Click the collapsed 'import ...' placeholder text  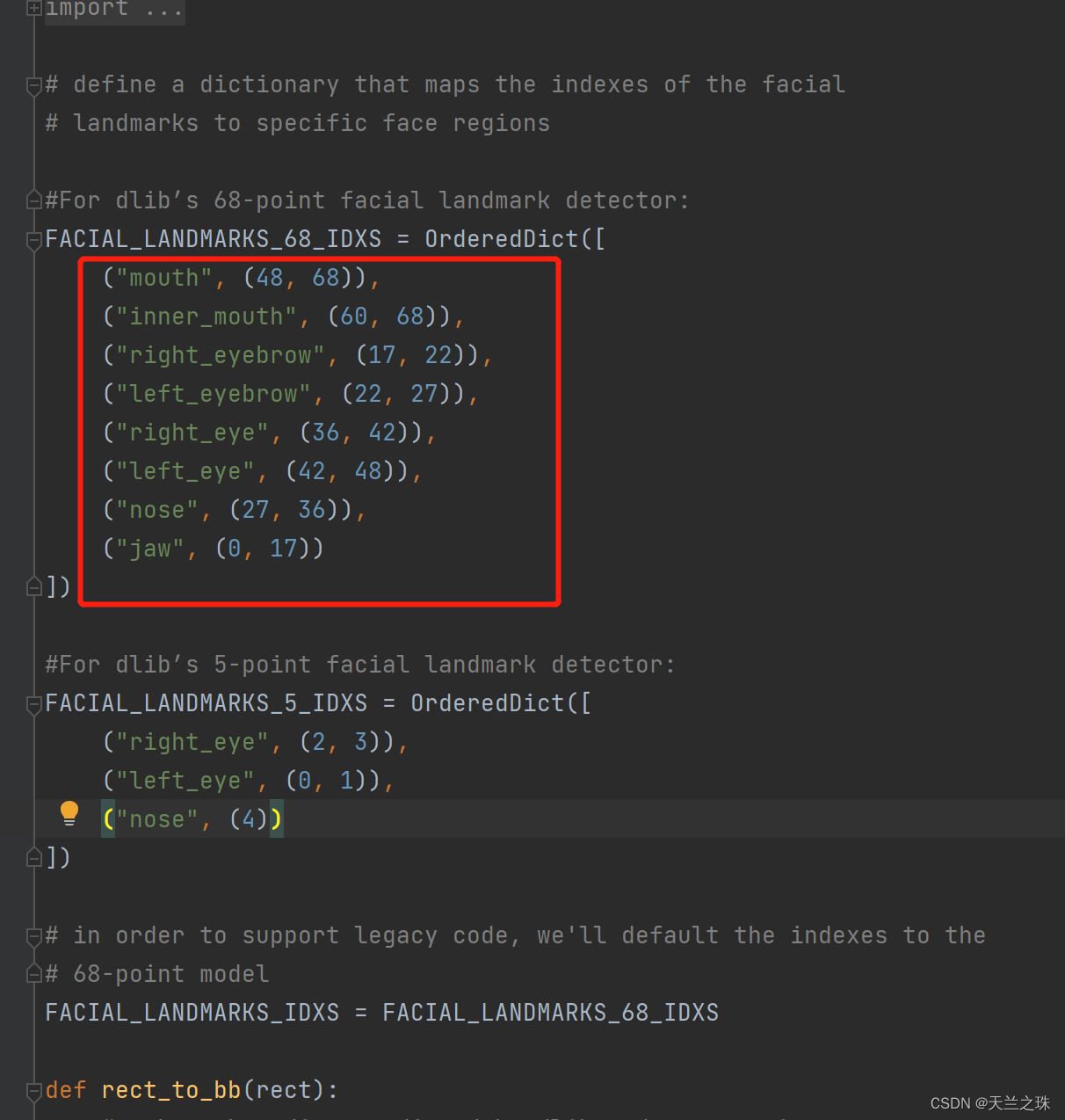pyautogui.click(x=114, y=9)
